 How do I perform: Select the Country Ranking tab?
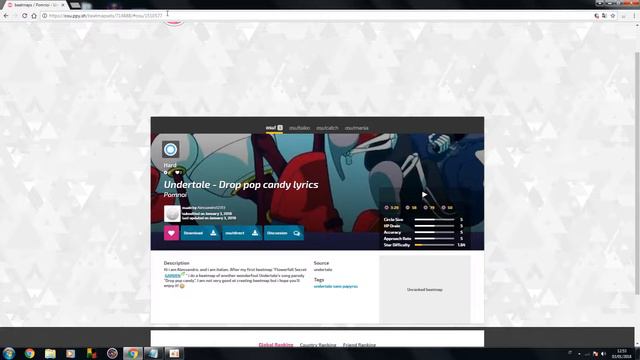(x=318, y=345)
